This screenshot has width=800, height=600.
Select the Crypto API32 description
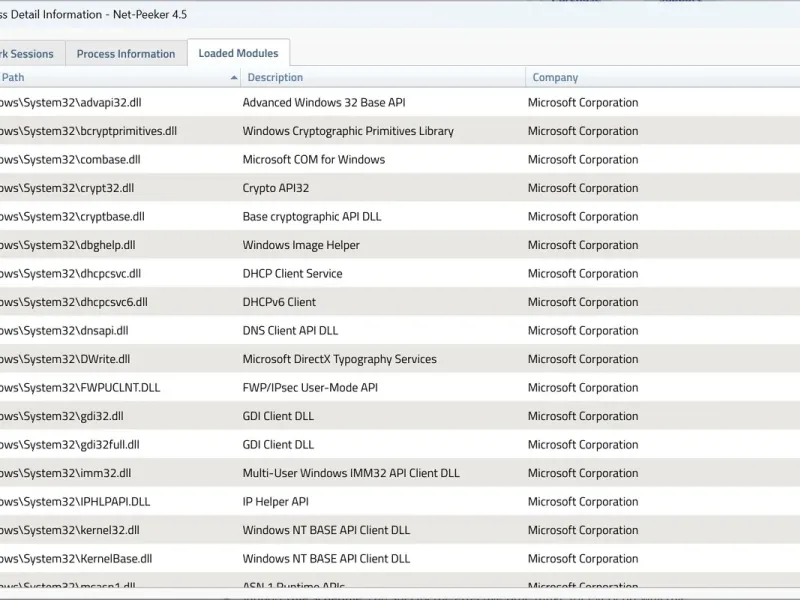click(276, 188)
